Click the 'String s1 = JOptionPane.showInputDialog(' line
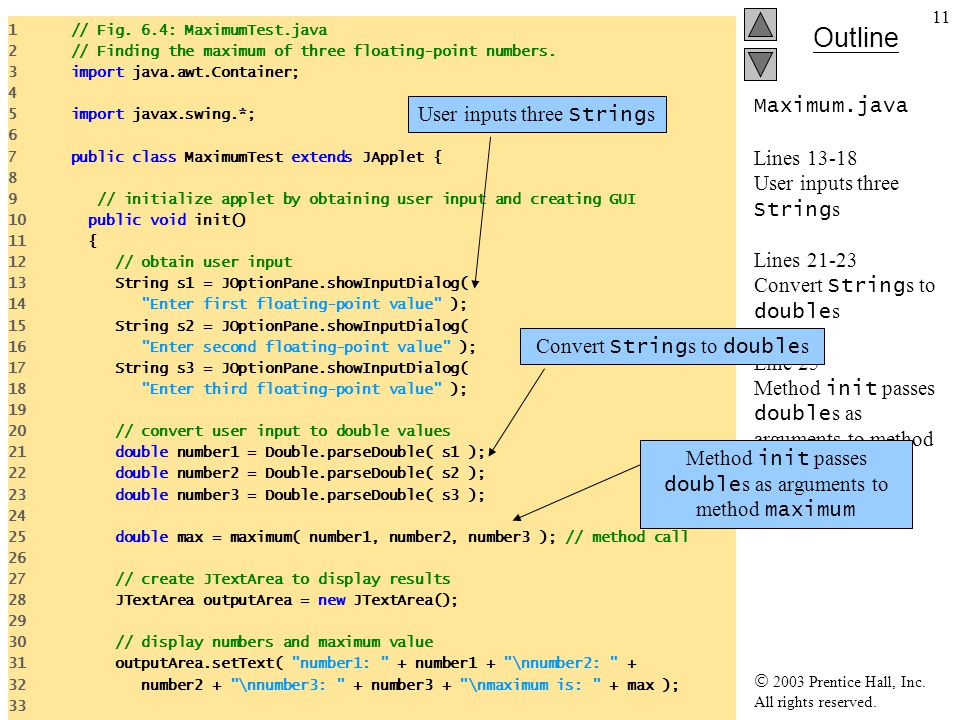This screenshot has width=960, height=720. (x=291, y=283)
